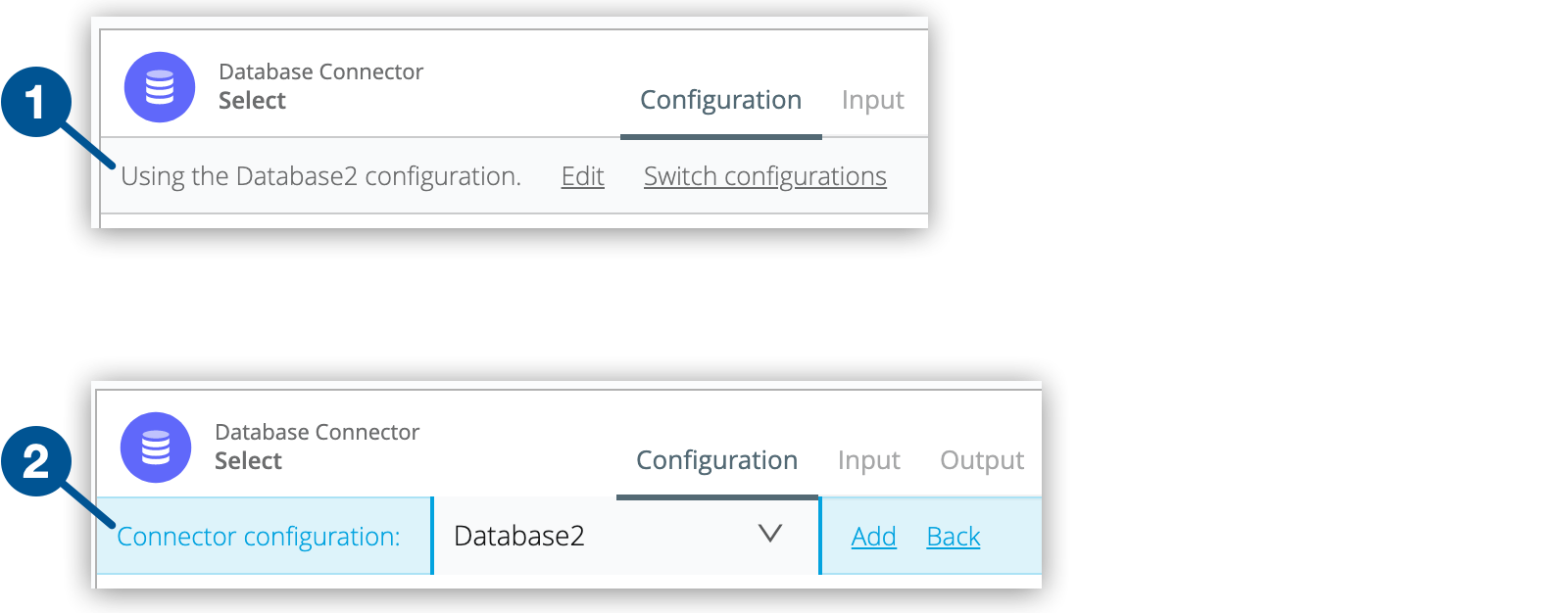The width and height of the screenshot is (1568, 613).
Task: Click the Database Connector icon in the bottom panel
Action: [154, 447]
